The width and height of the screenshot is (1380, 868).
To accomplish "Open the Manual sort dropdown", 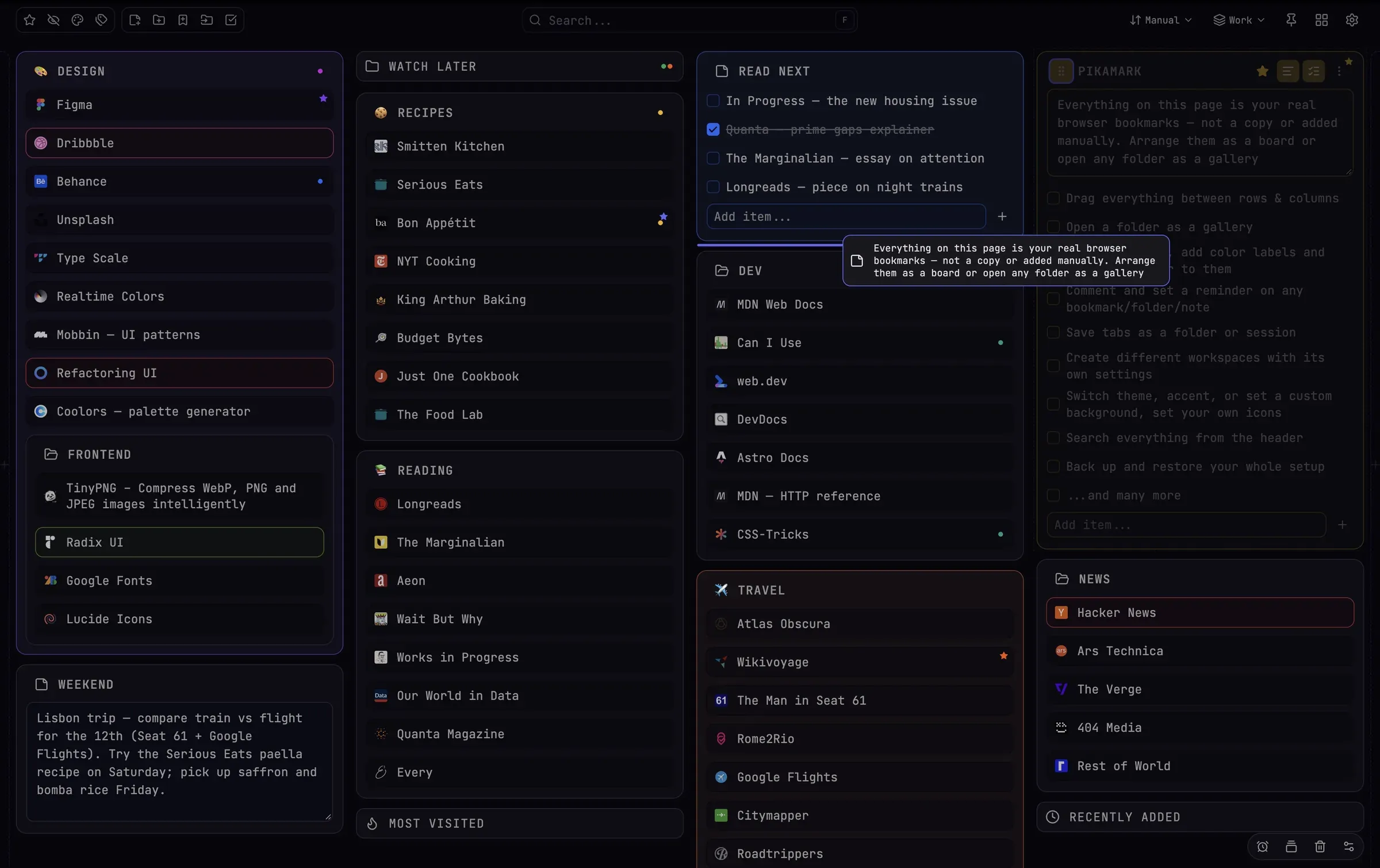I will click(x=1160, y=20).
